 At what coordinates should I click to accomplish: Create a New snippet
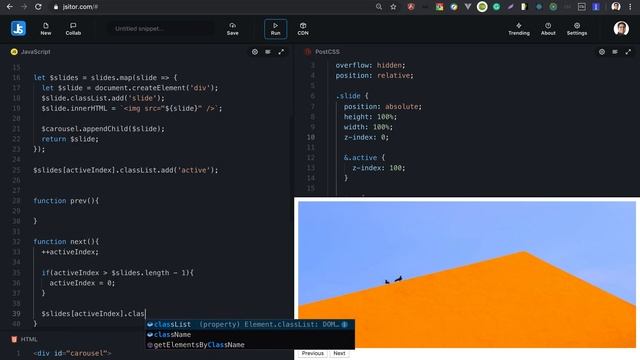coord(46,29)
